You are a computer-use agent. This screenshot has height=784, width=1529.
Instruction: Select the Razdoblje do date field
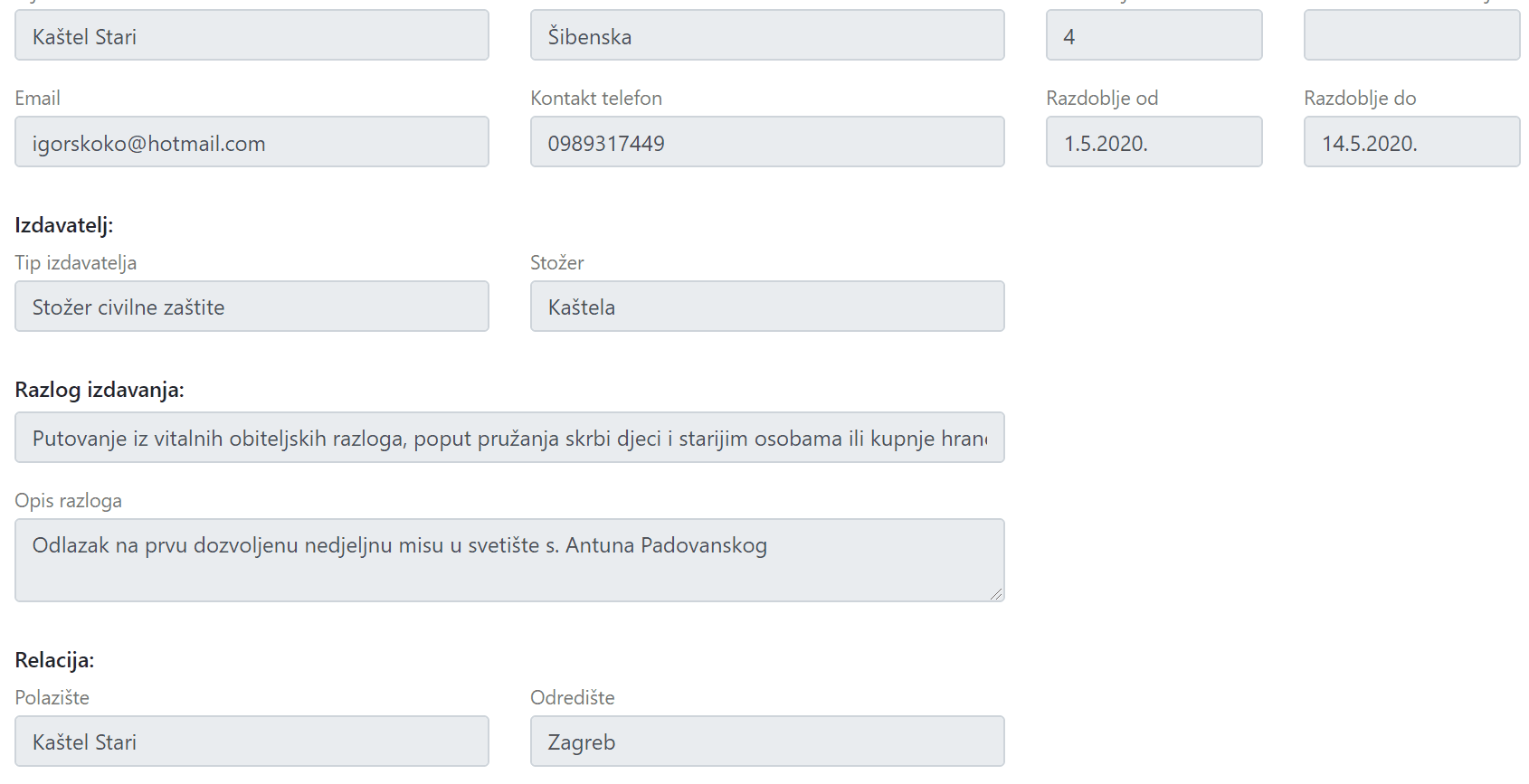[x=1411, y=142]
